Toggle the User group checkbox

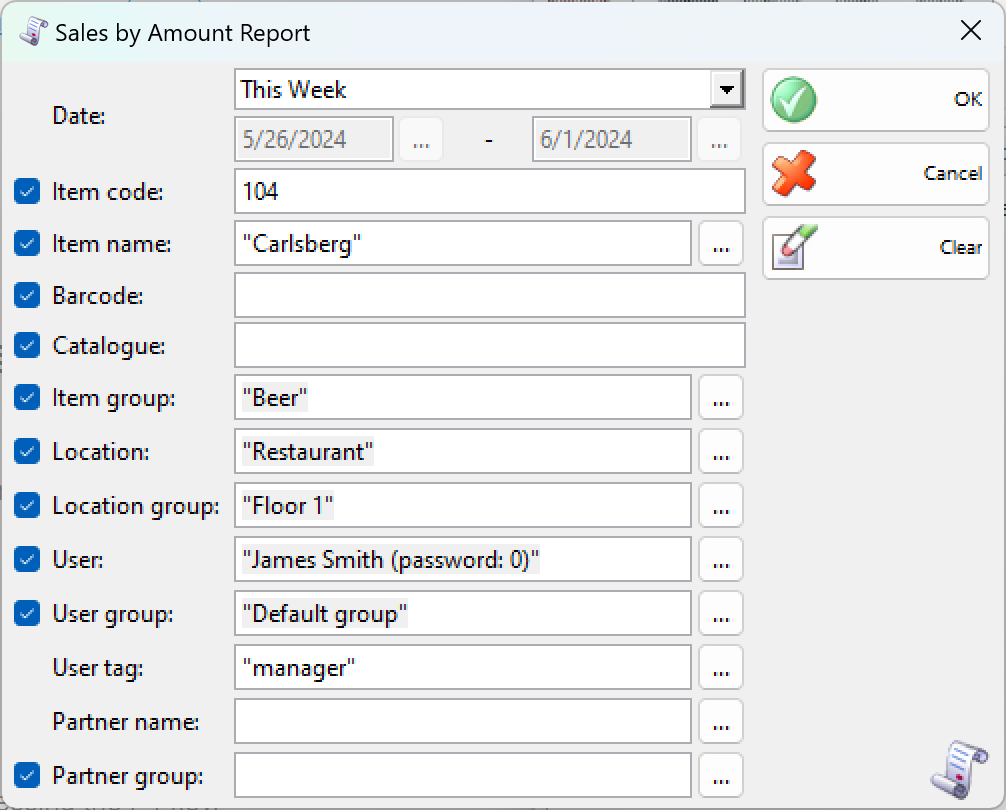27,613
